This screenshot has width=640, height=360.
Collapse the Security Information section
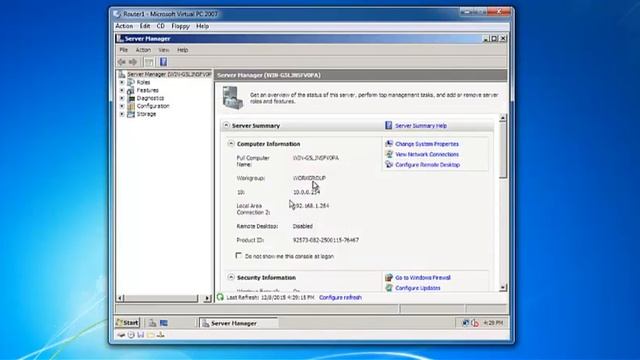click(x=231, y=277)
